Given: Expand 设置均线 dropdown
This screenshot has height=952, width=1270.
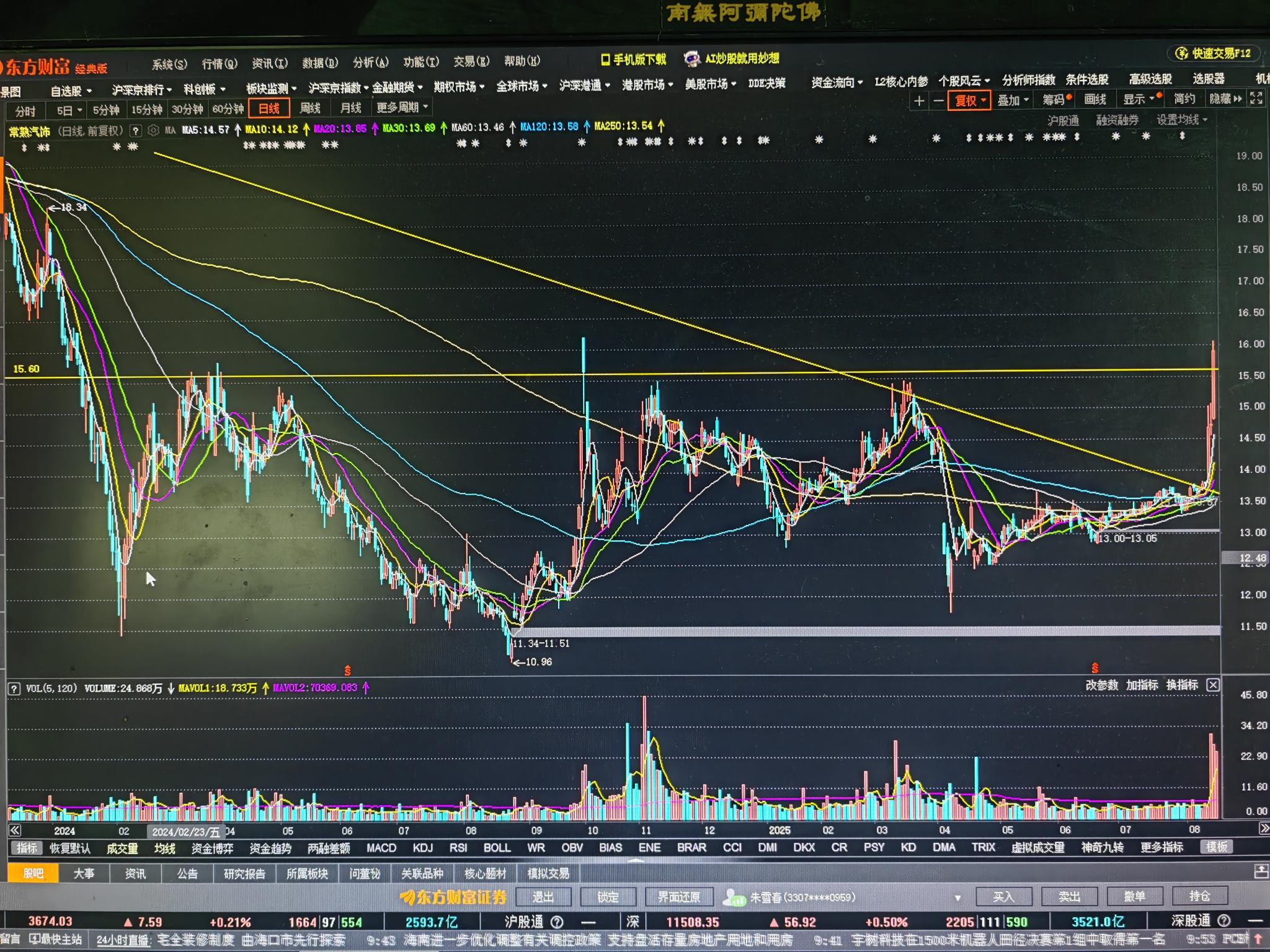Looking at the screenshot, I should [1182, 120].
